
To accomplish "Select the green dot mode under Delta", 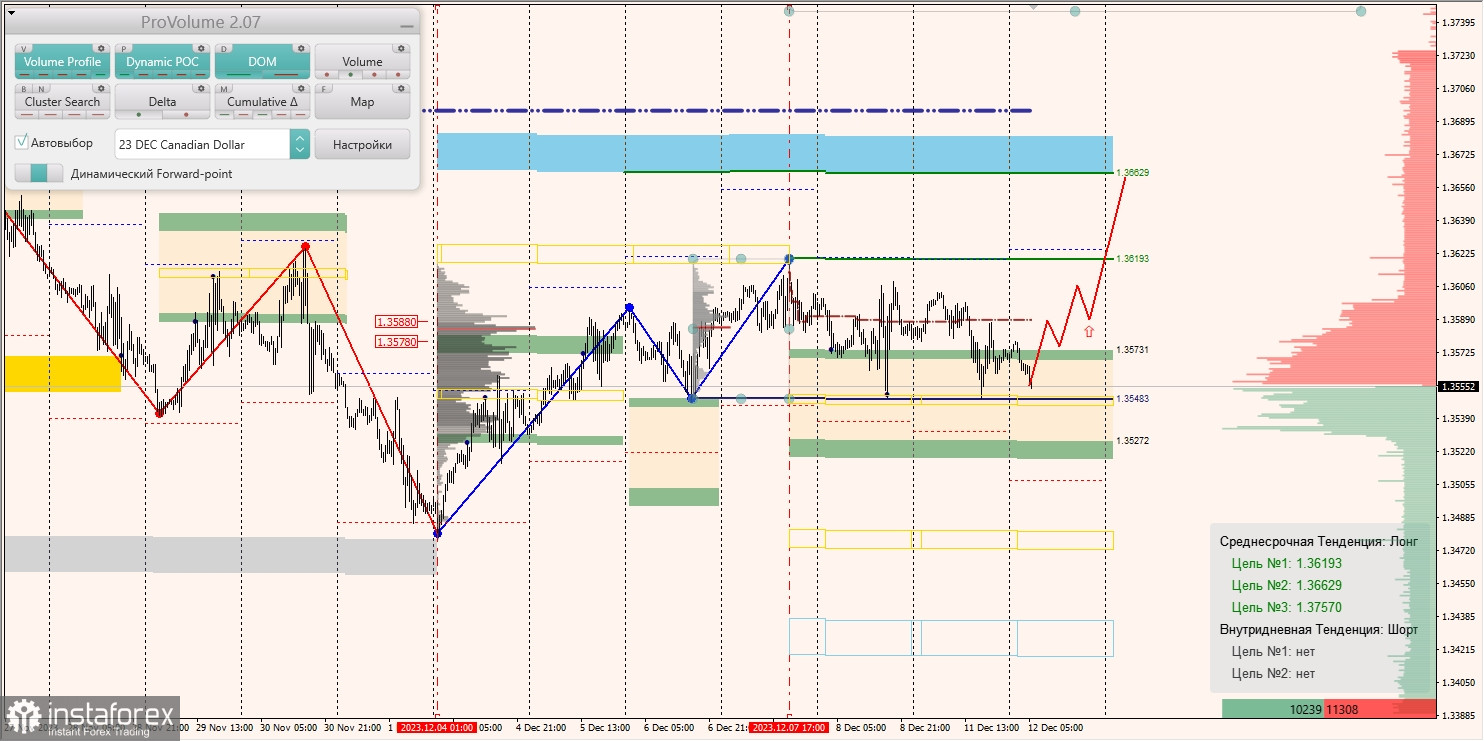I will (138, 115).
